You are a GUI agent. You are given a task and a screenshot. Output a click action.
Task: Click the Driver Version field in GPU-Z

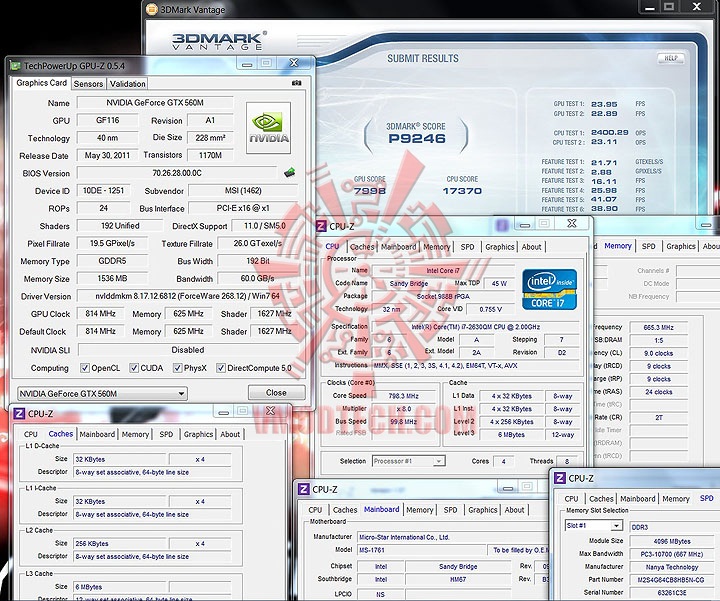coord(187,296)
